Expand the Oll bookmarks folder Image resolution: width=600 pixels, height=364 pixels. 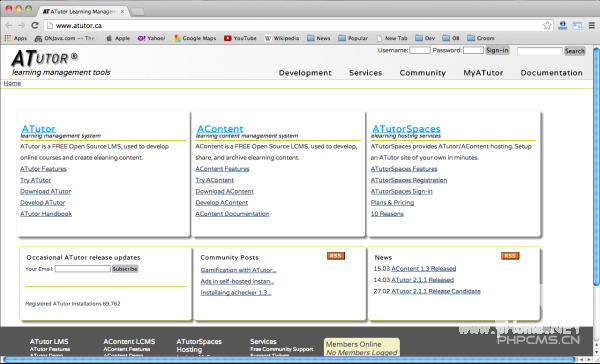pos(451,38)
